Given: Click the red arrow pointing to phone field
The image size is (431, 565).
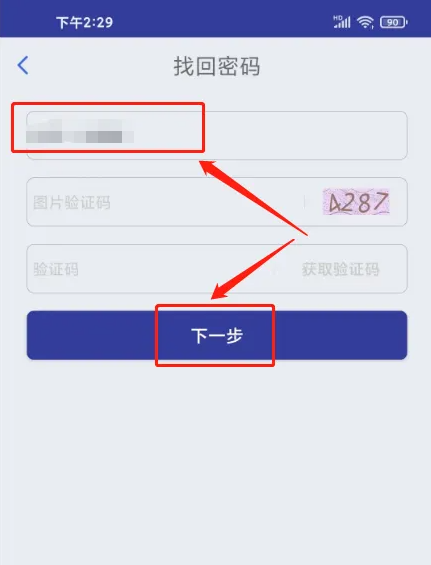Looking at the screenshot, I should click(x=253, y=198).
